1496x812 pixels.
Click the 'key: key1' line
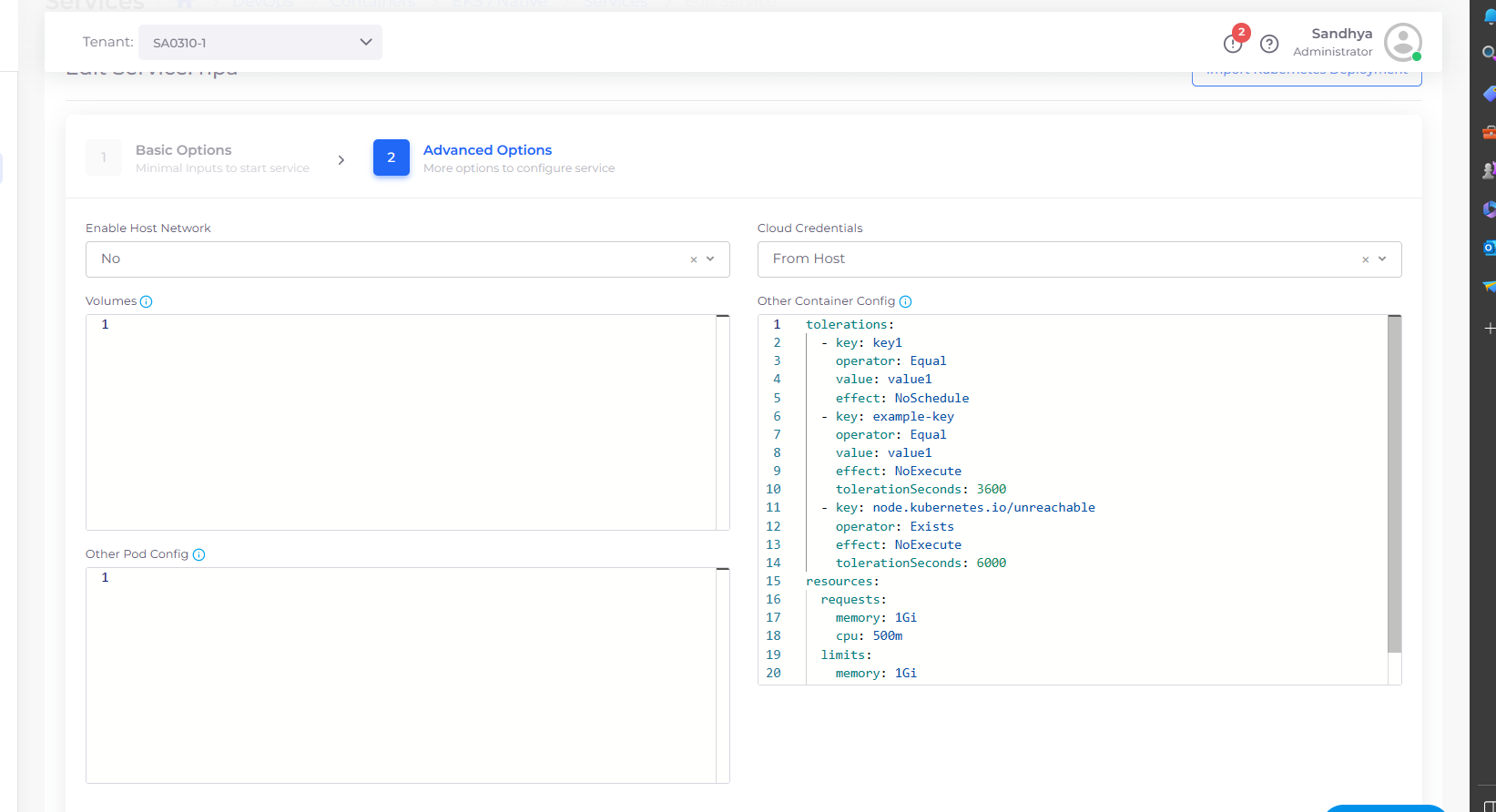869,343
